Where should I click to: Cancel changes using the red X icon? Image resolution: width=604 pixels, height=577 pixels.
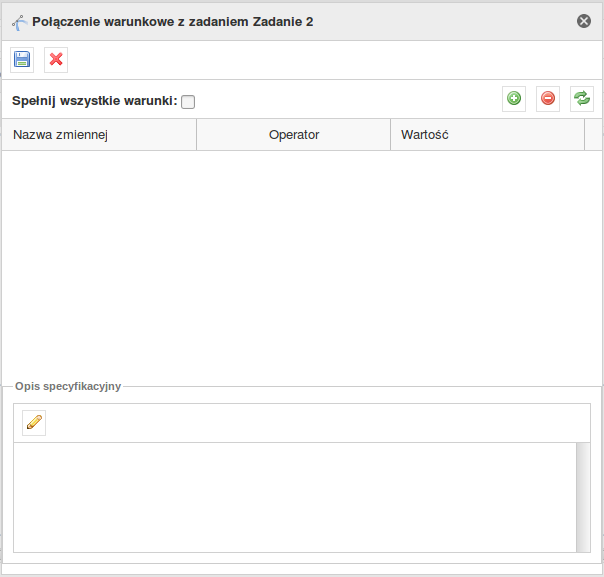pos(56,60)
